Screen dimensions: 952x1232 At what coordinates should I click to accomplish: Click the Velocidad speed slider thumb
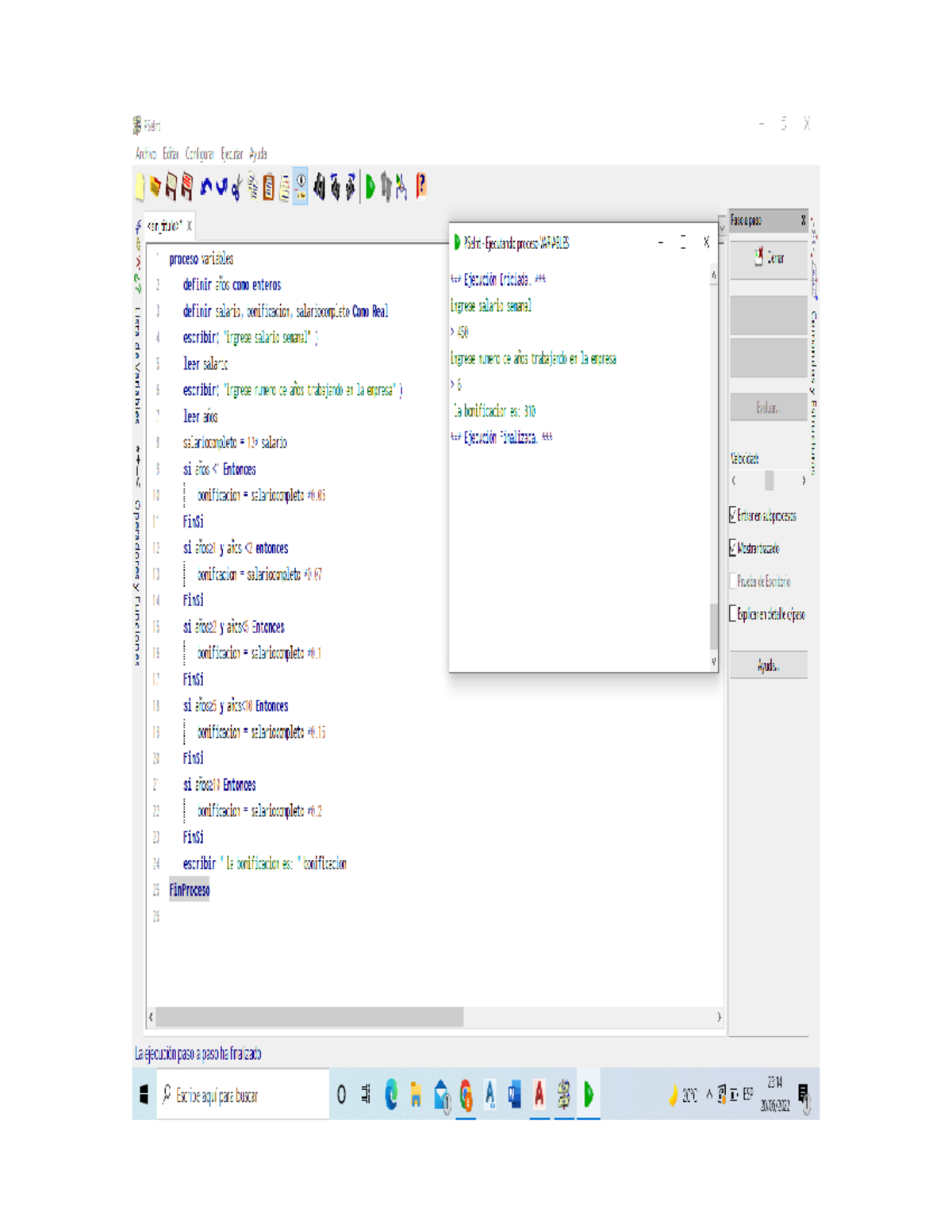pos(769,481)
